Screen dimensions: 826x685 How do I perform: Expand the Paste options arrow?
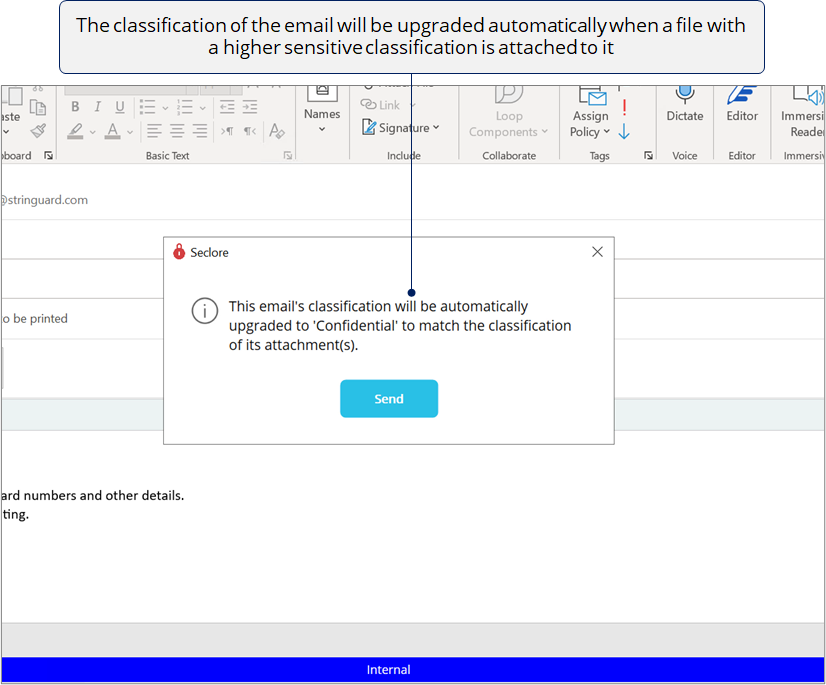click(6, 132)
